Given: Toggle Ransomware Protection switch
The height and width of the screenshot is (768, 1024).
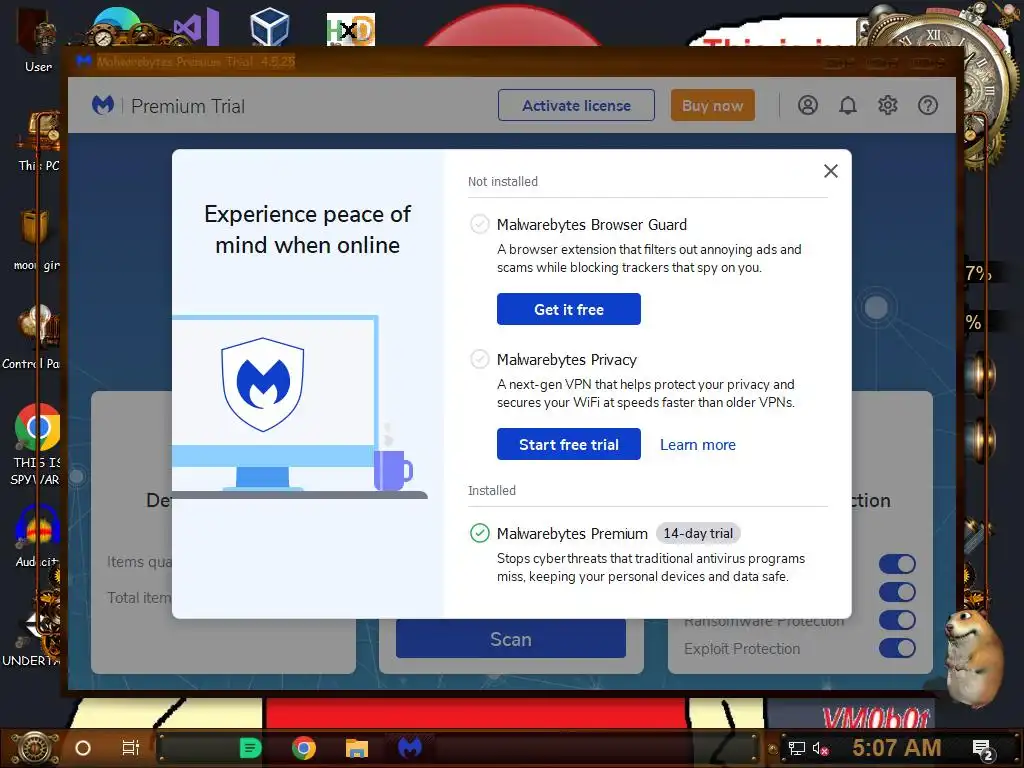Looking at the screenshot, I should 897,620.
